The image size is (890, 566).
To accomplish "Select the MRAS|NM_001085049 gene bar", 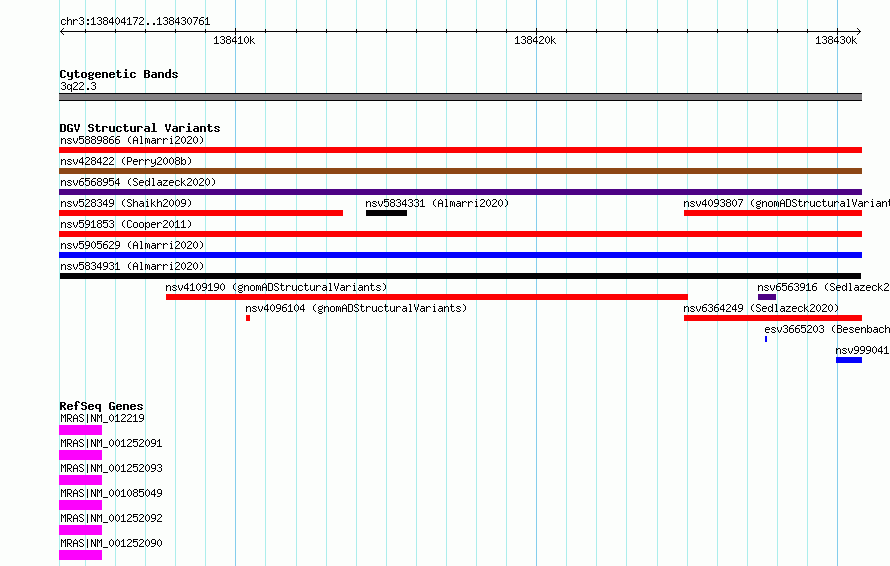I will (81, 505).
